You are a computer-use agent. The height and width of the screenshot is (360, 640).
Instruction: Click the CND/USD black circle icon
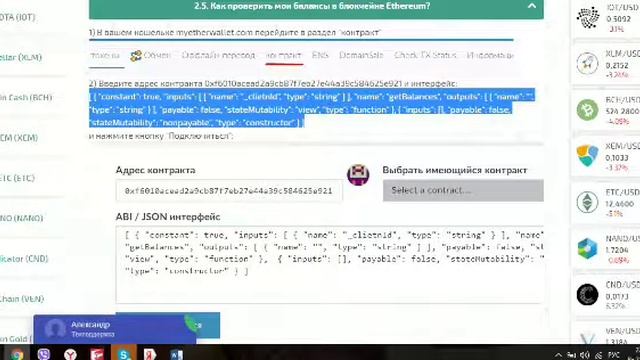587,294
